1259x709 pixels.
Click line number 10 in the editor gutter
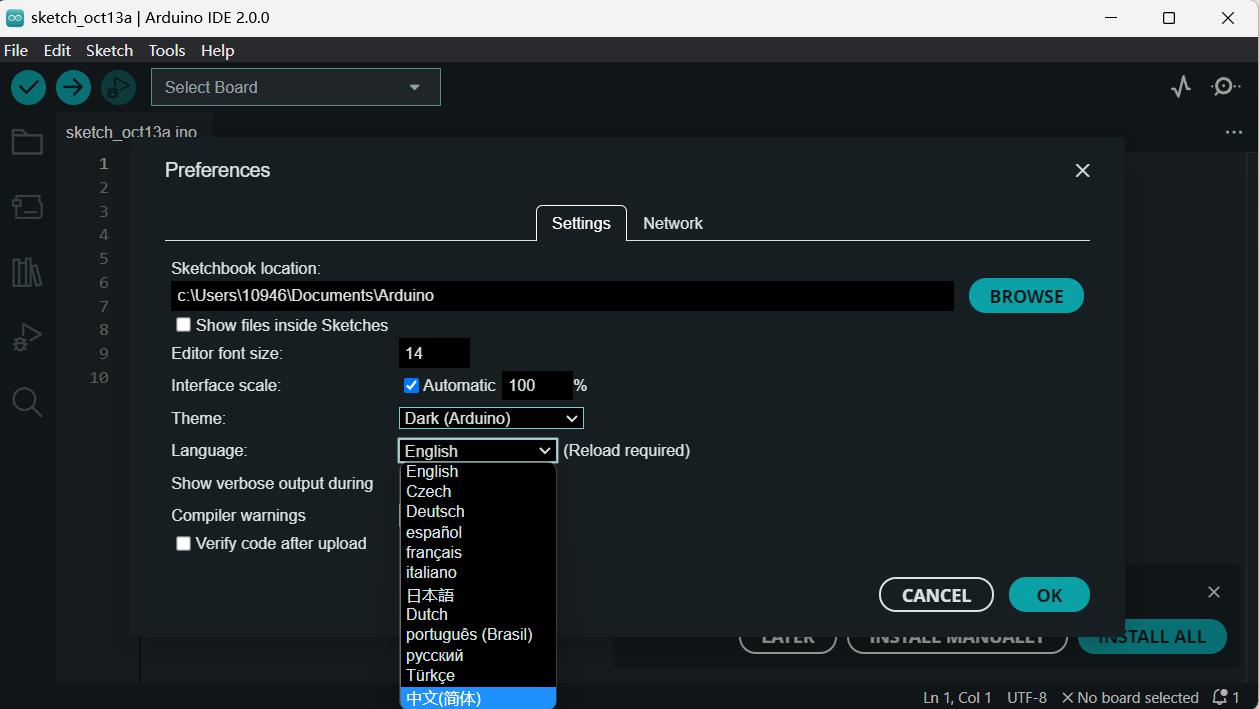(x=99, y=377)
